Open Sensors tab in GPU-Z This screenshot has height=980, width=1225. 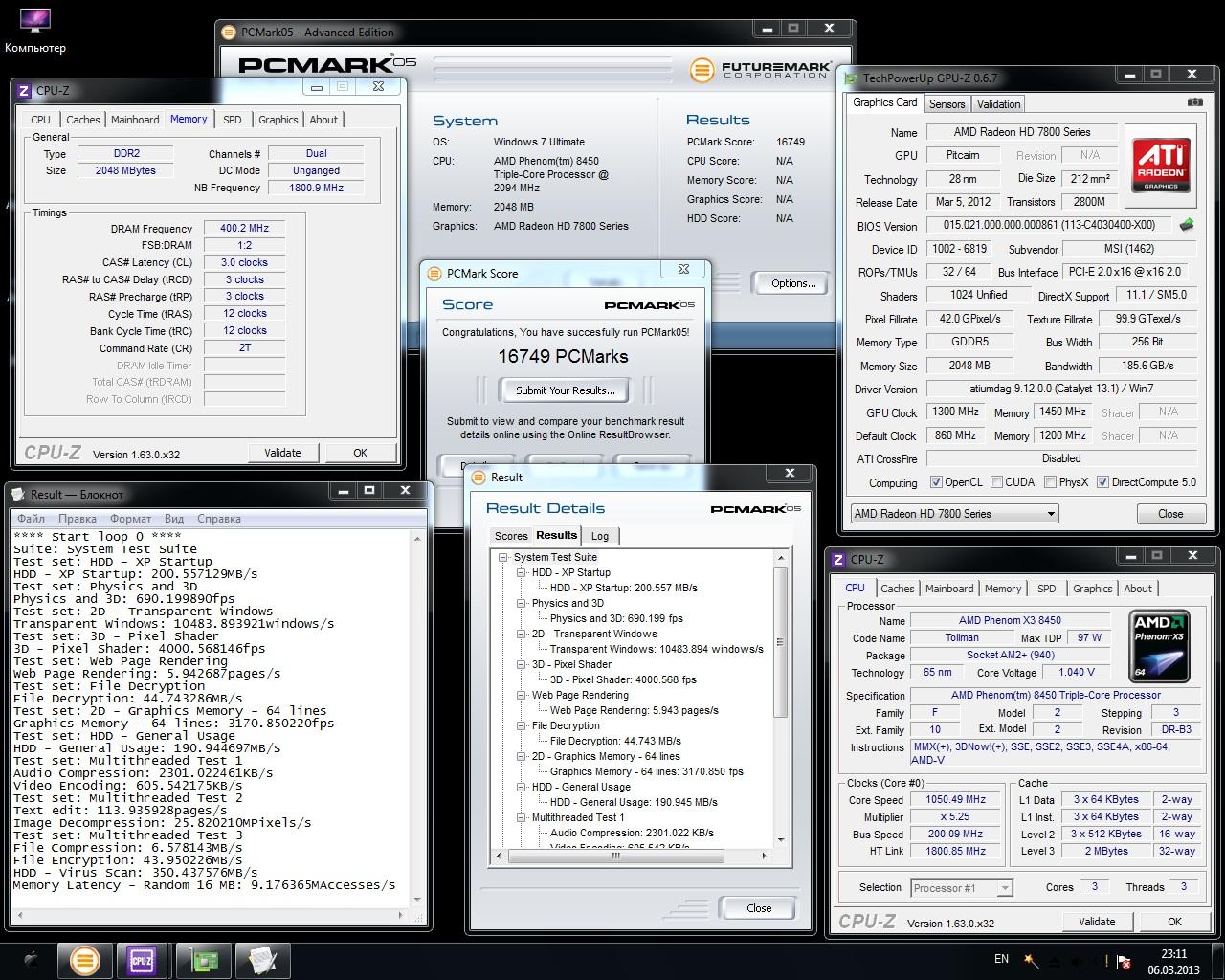tap(947, 104)
